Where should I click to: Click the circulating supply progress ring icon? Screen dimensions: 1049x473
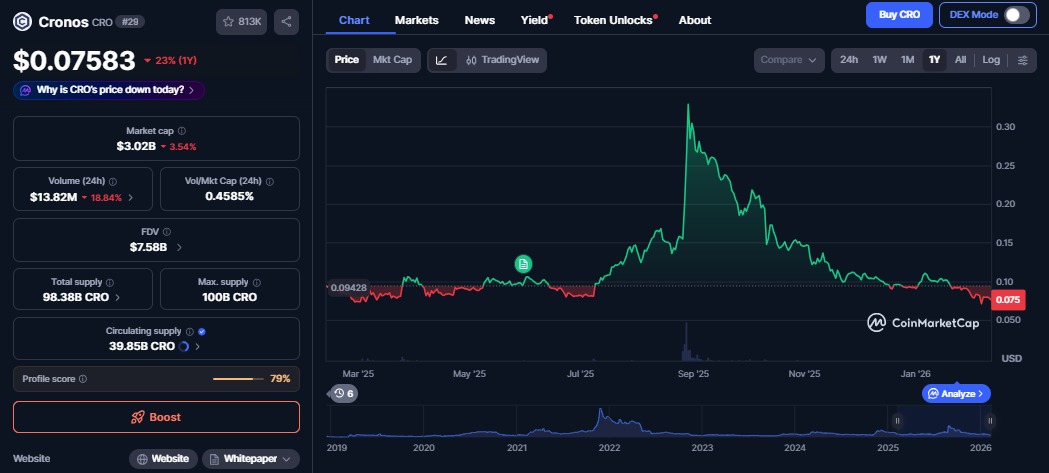(184, 347)
